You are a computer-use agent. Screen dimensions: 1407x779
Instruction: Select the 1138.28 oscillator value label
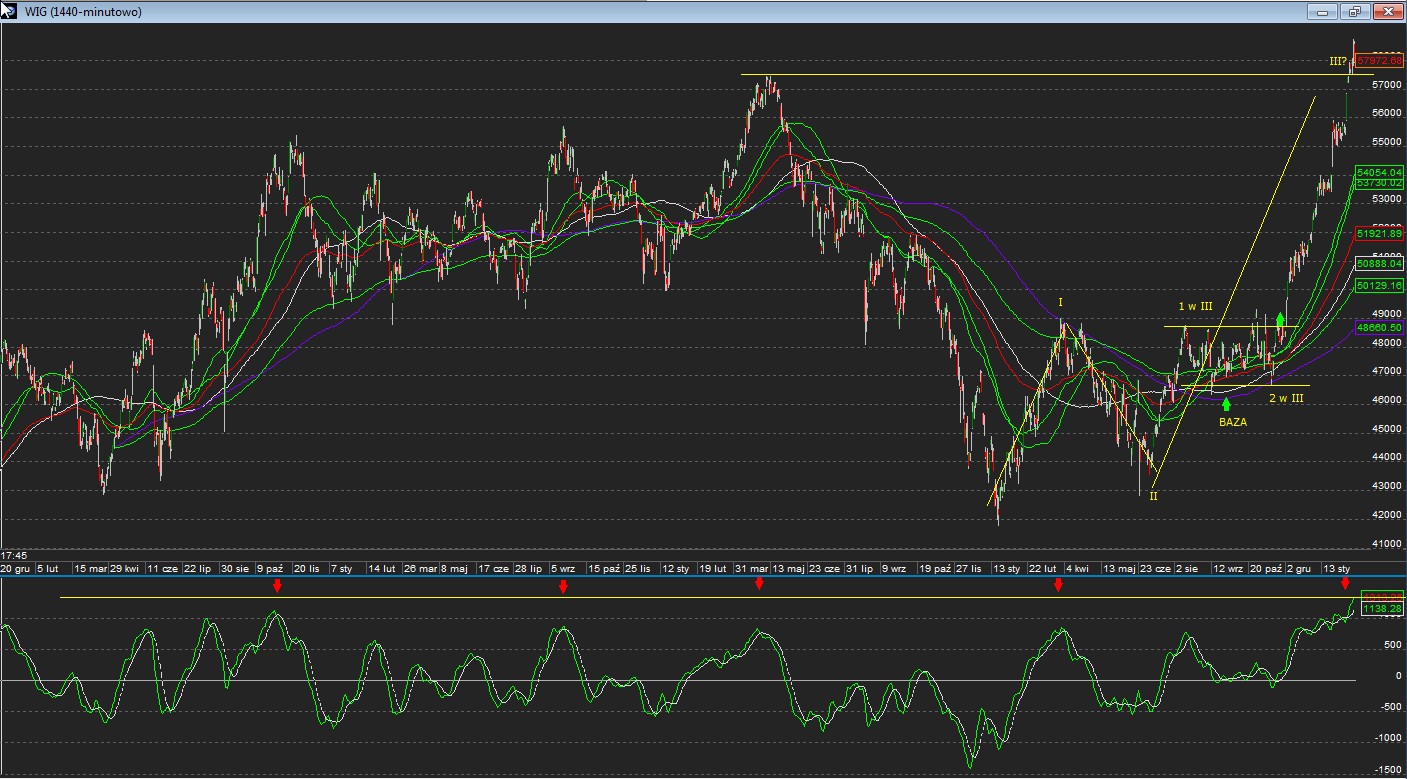point(1383,607)
